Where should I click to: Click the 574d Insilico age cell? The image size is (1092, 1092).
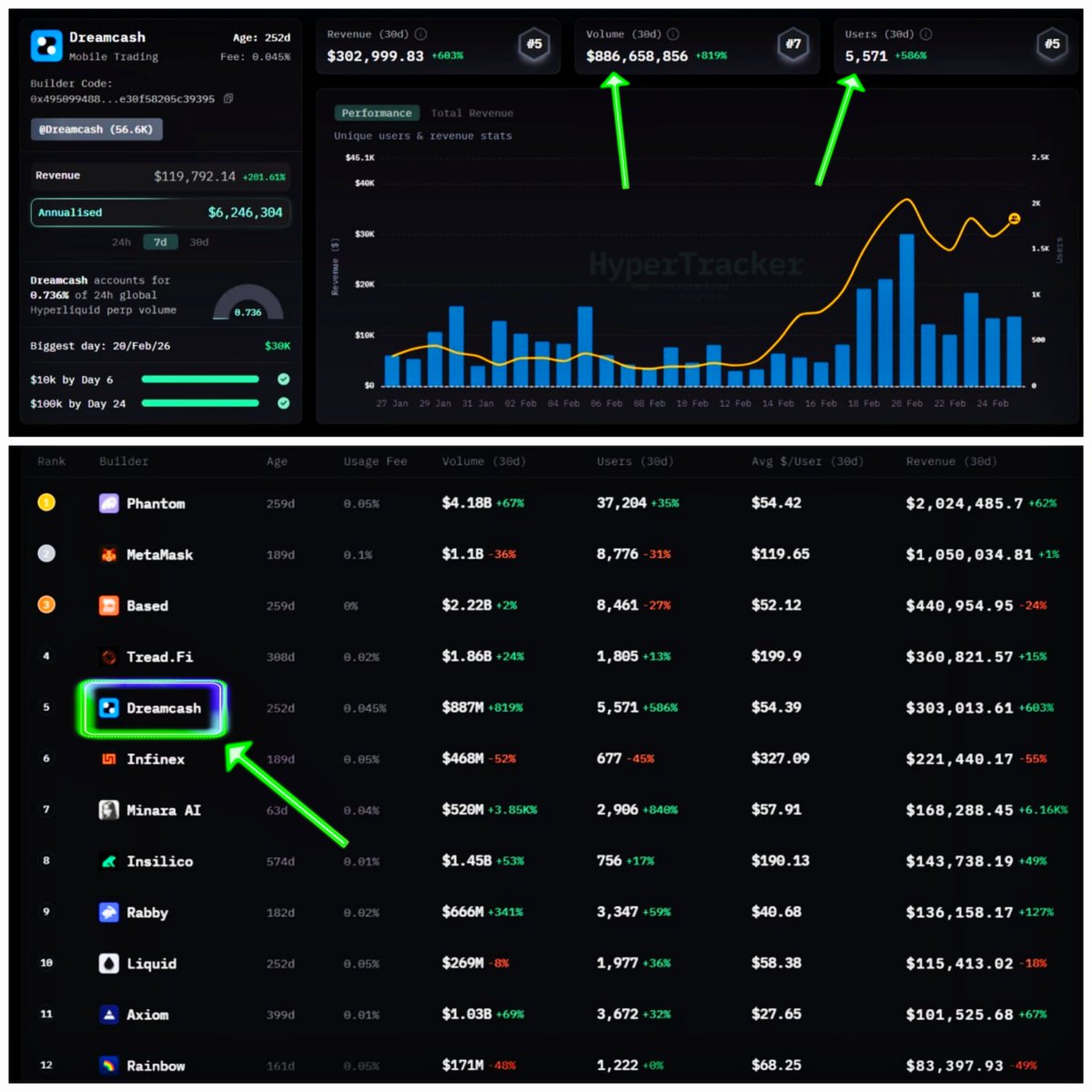280,861
